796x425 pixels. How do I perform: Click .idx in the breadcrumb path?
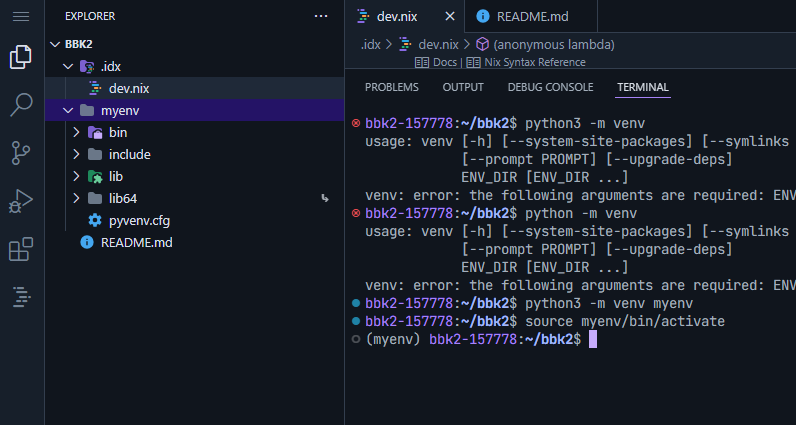pyautogui.click(x=371, y=45)
